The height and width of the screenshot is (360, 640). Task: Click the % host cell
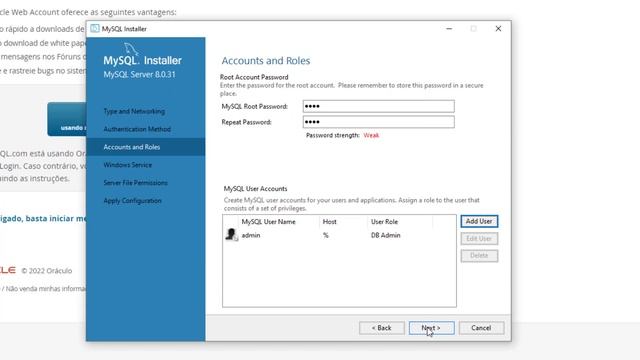[x=326, y=236]
